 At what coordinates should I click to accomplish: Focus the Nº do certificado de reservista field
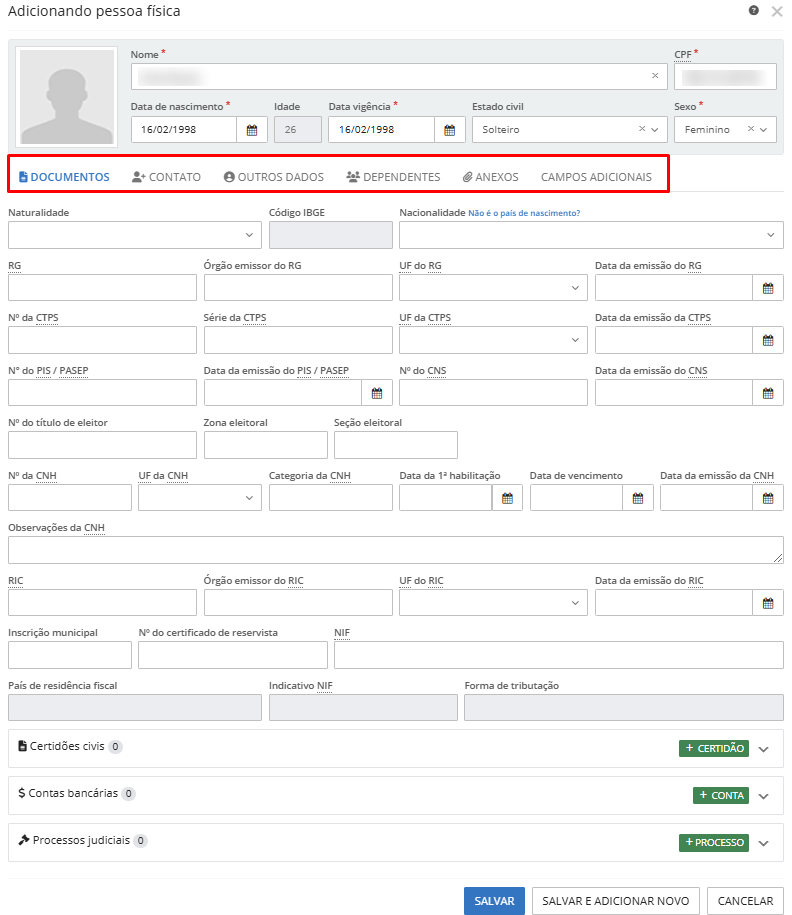pos(233,655)
